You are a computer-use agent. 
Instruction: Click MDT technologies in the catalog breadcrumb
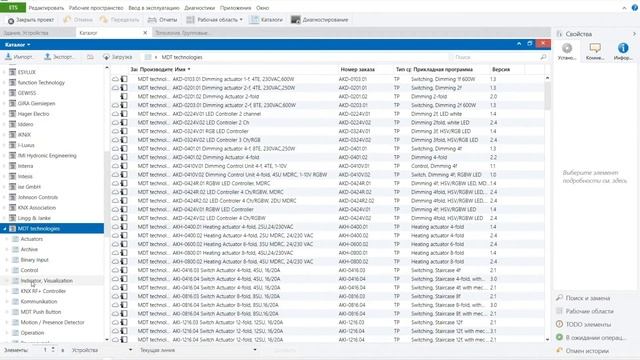[x=182, y=57]
